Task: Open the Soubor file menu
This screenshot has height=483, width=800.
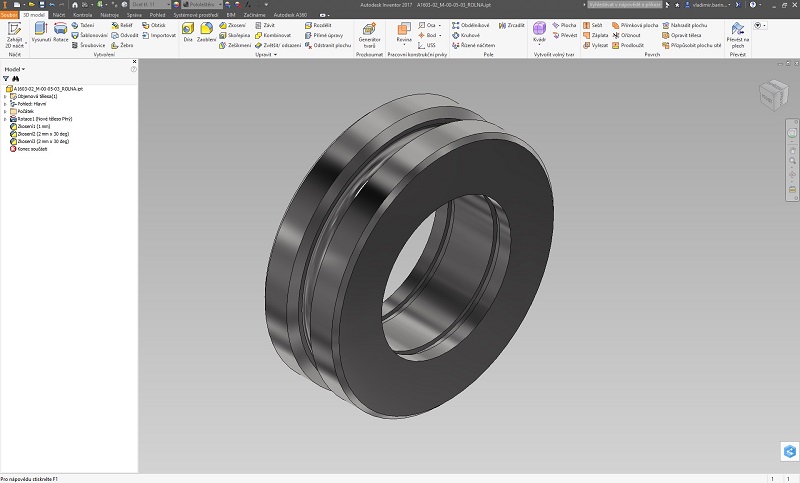Action: tap(9, 15)
